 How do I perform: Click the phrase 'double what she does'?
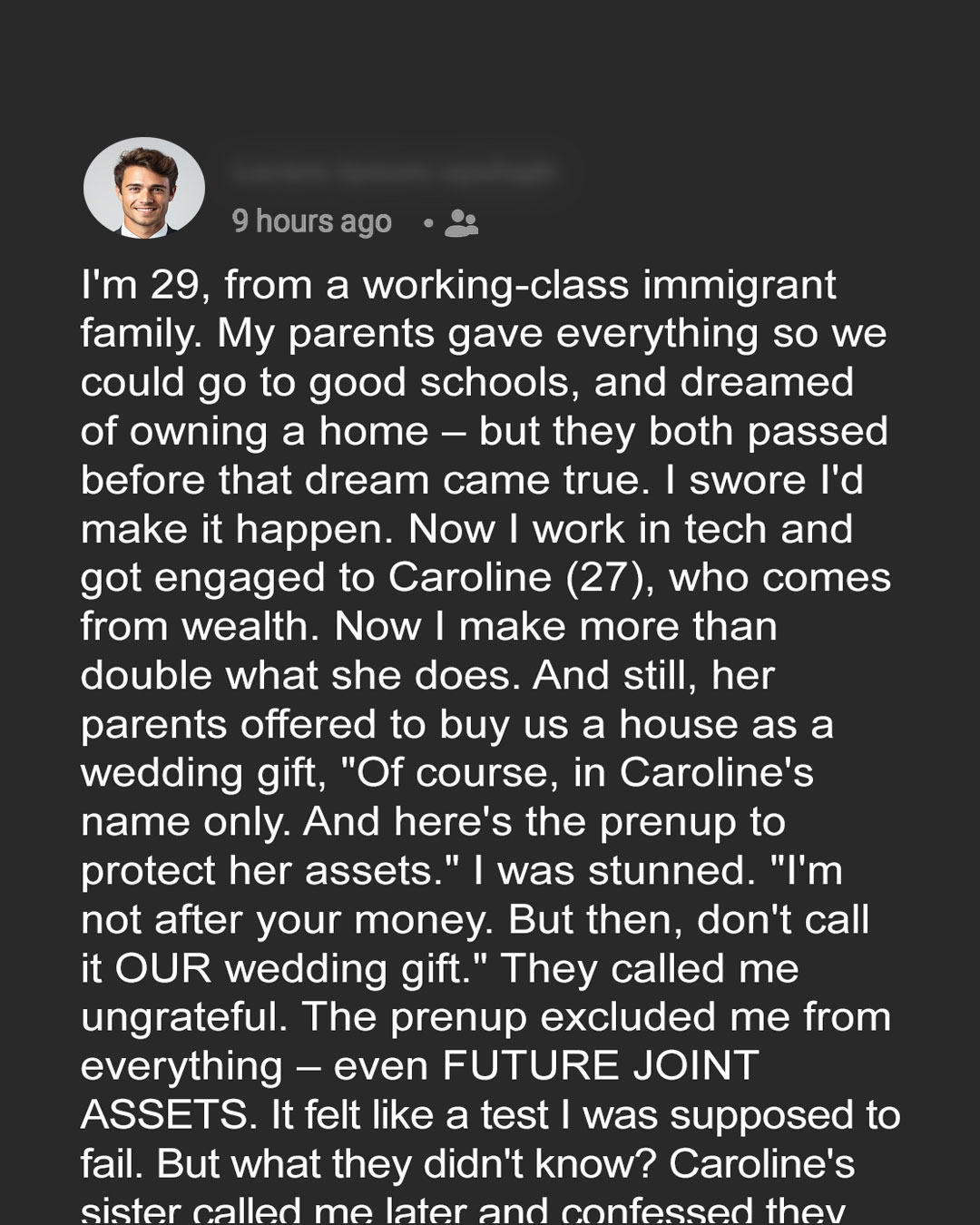pyautogui.click(x=300, y=676)
